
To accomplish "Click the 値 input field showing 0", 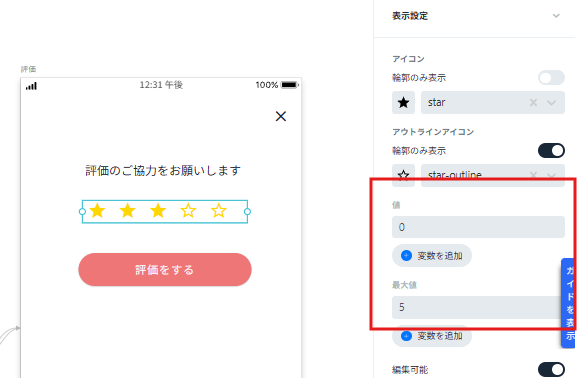I will coord(478,227).
